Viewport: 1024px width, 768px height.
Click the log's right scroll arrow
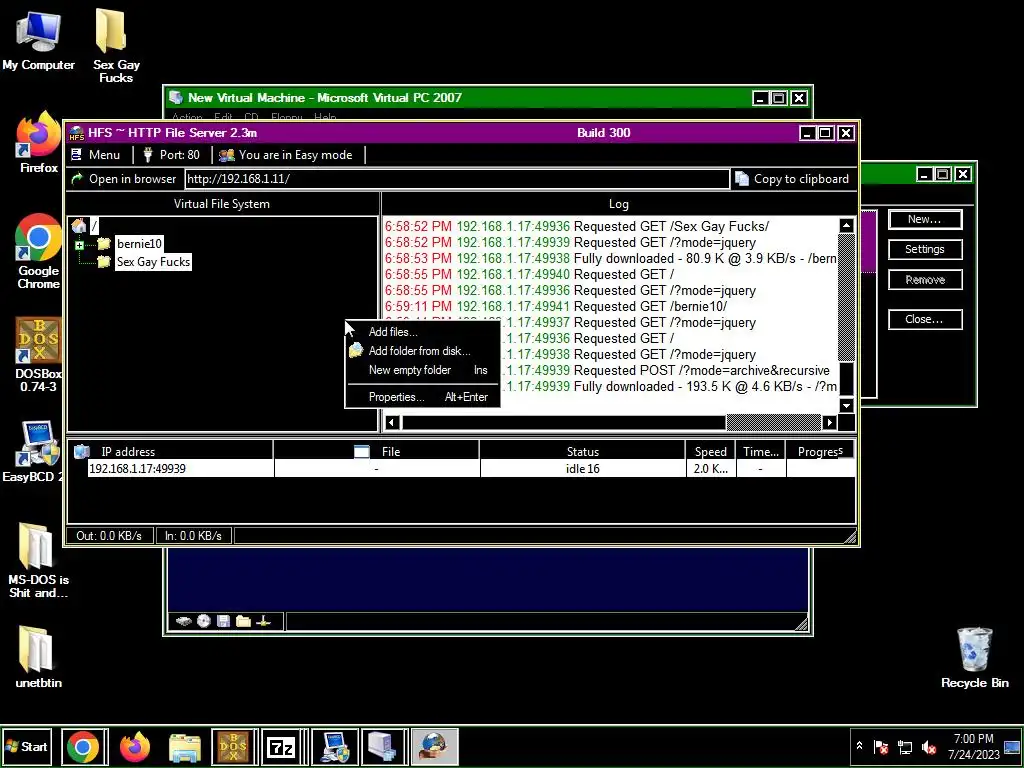coord(829,423)
